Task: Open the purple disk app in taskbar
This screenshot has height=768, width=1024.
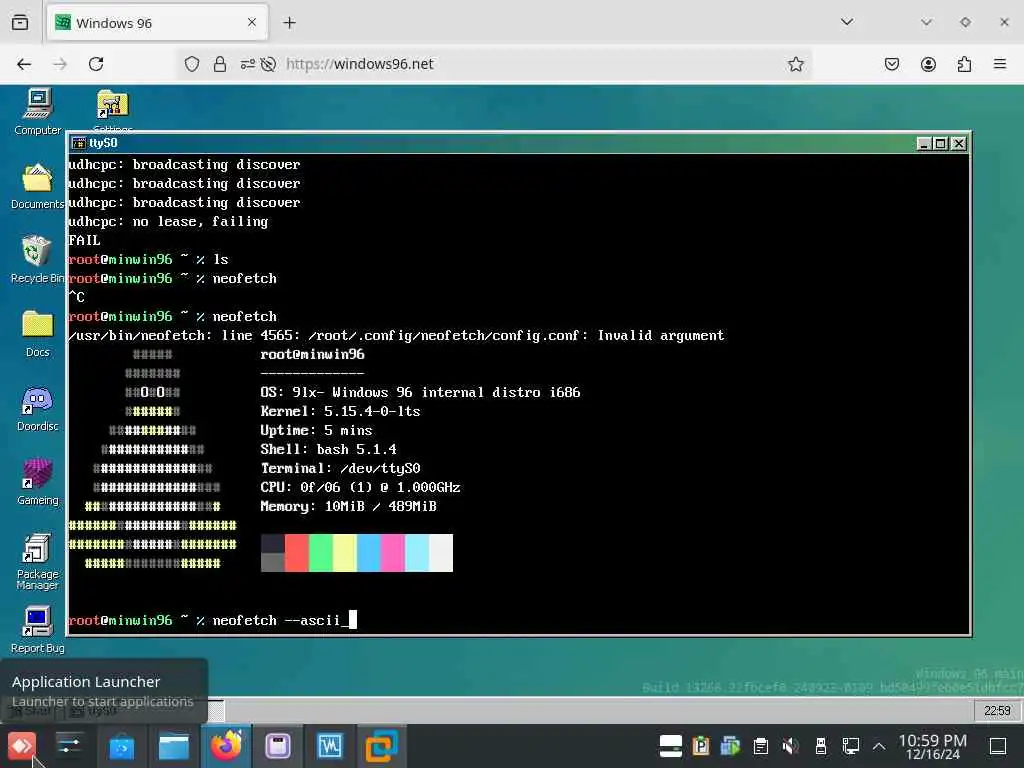Action: click(278, 746)
